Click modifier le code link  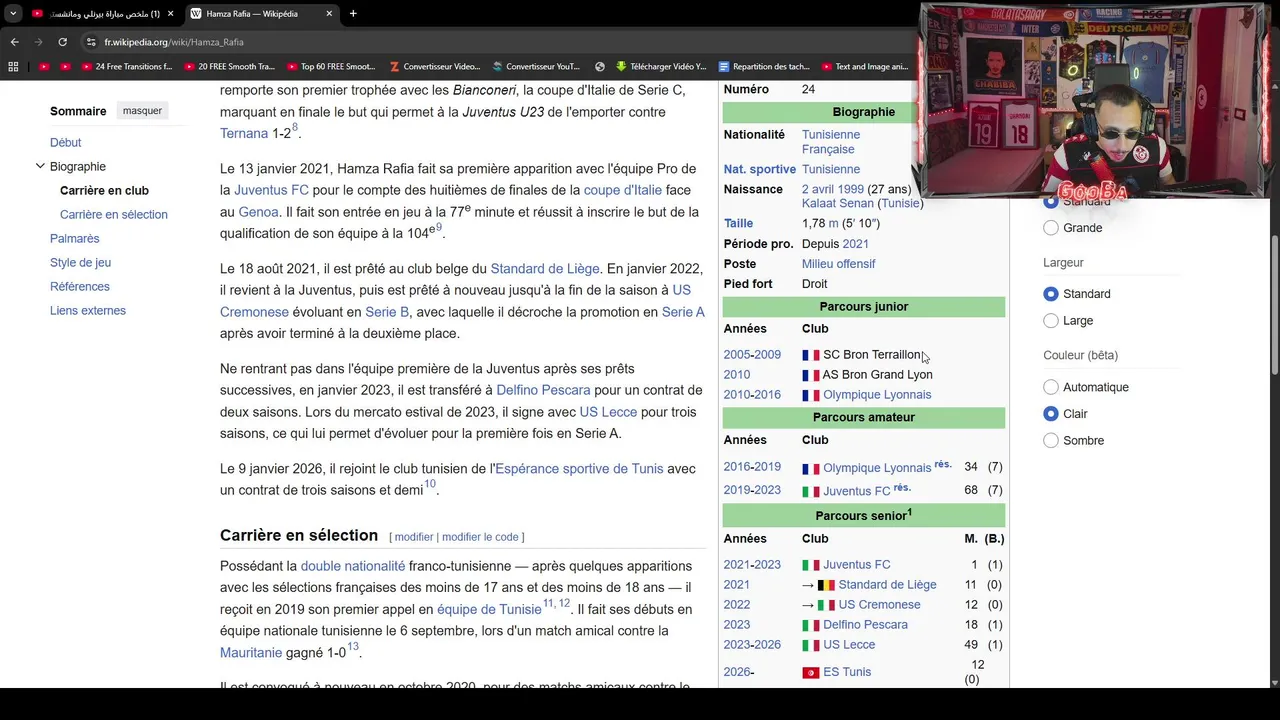(x=481, y=537)
